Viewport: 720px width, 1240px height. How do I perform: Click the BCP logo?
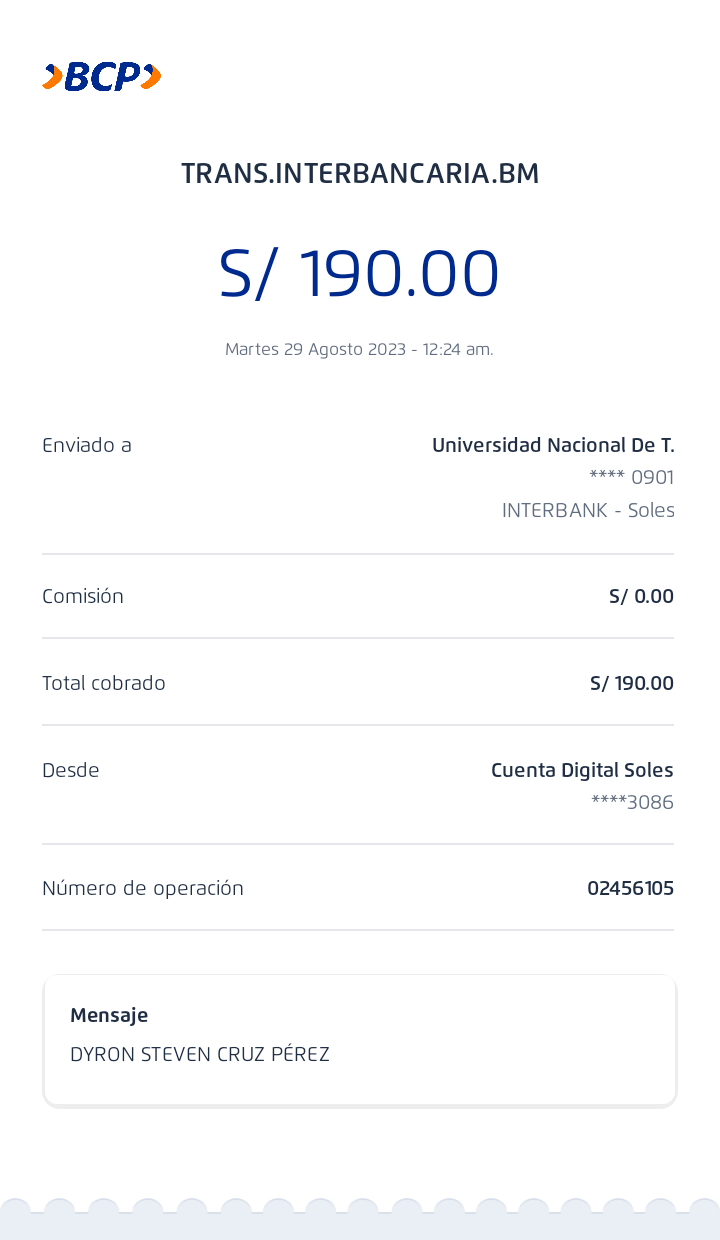[x=102, y=77]
